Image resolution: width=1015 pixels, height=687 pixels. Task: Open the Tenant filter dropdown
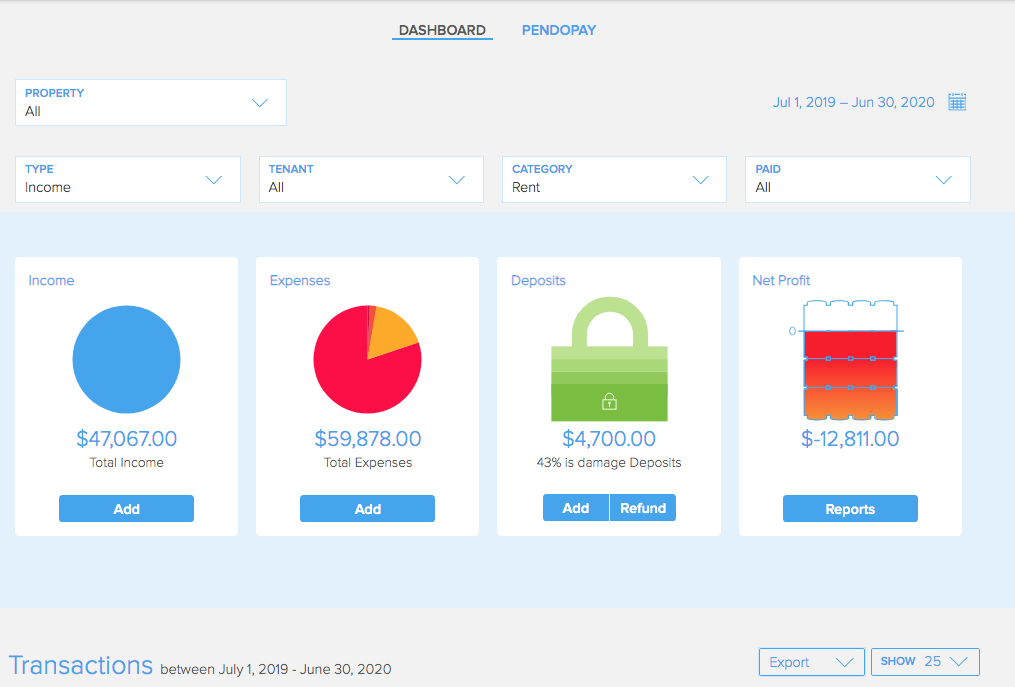point(371,179)
